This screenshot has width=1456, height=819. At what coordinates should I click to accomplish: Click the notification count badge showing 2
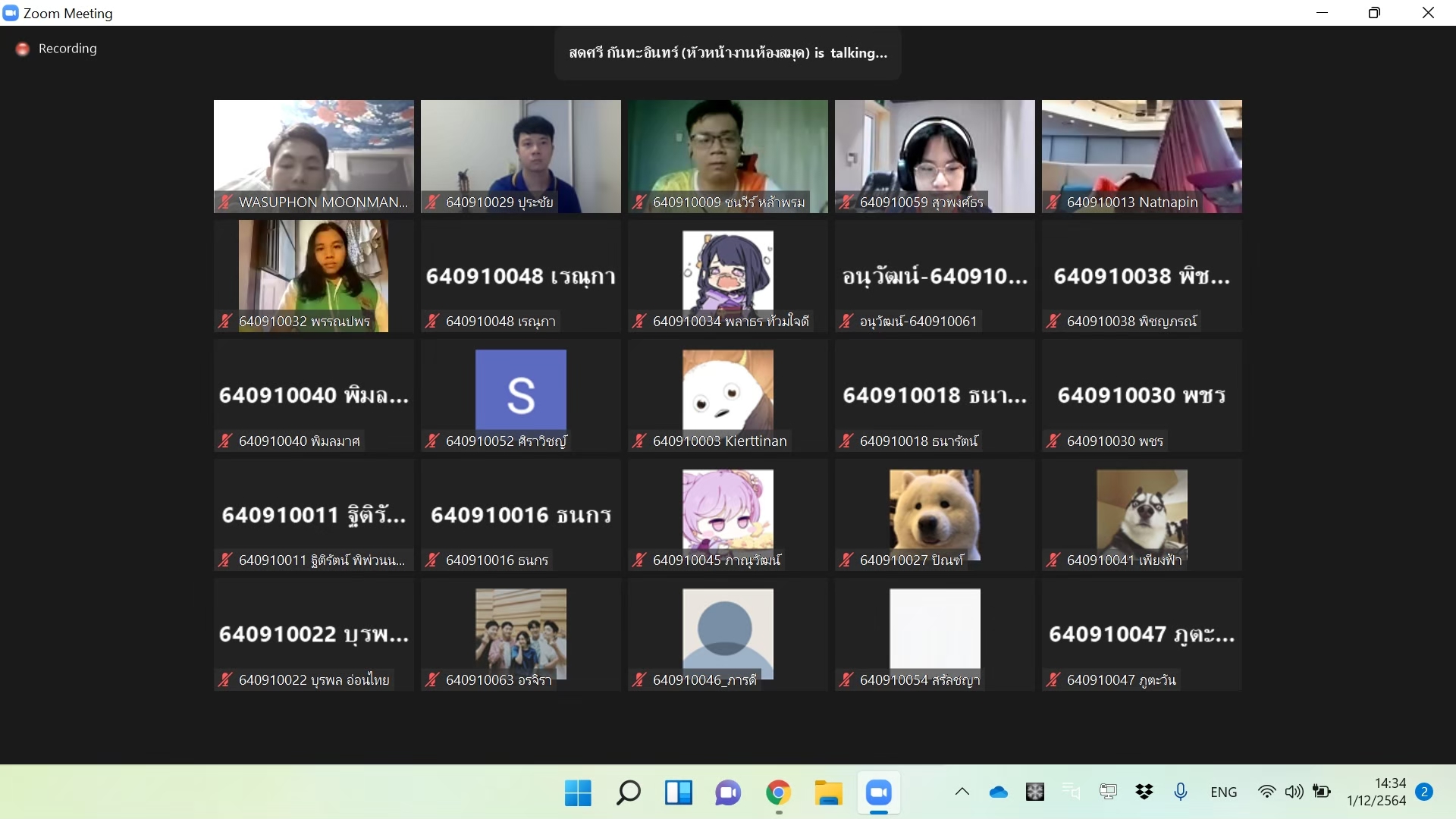point(1424,792)
